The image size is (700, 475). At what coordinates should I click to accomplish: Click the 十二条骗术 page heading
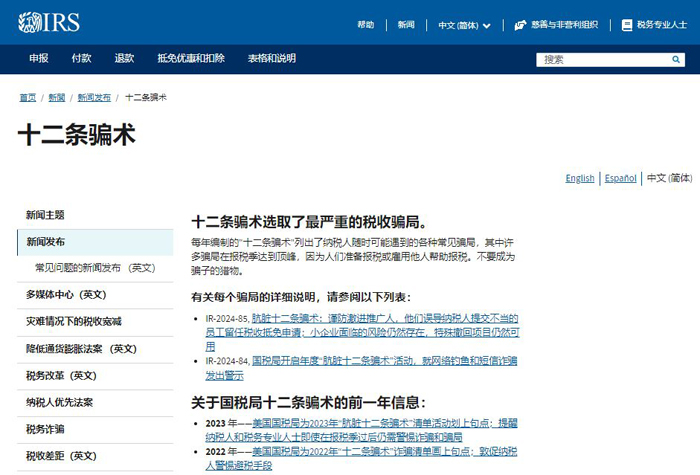click(77, 134)
